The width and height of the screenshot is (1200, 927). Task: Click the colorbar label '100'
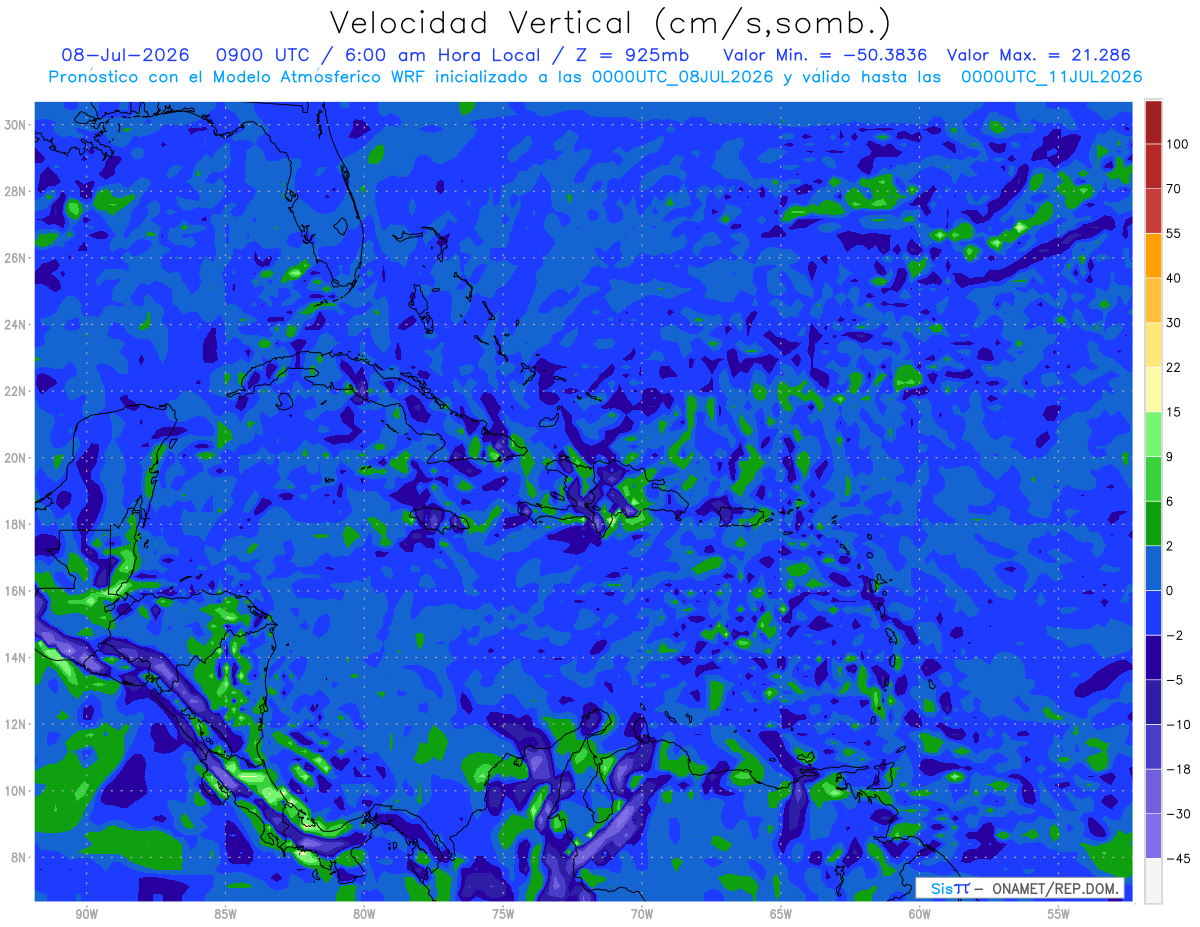click(1178, 144)
